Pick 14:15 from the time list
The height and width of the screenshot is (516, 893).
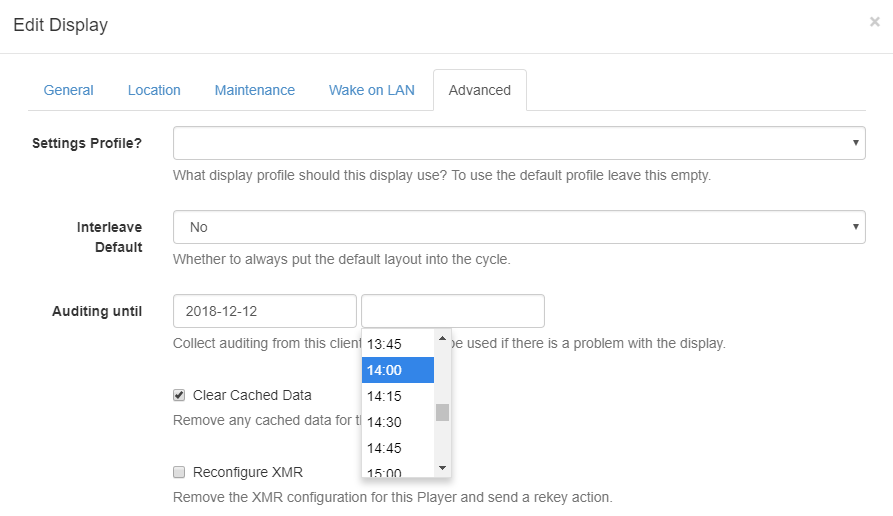(x=397, y=396)
